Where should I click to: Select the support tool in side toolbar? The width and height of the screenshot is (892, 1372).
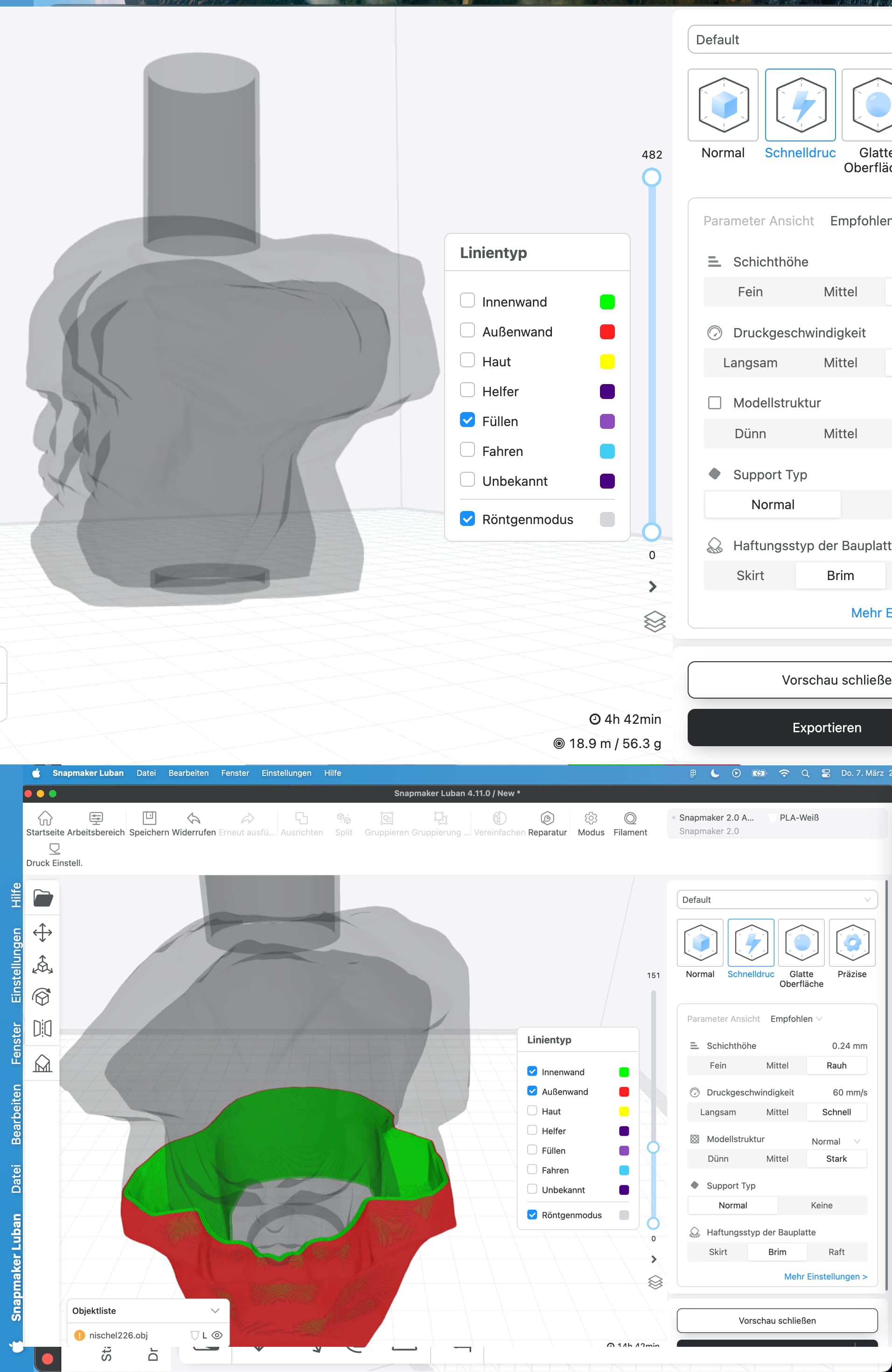(x=42, y=1063)
